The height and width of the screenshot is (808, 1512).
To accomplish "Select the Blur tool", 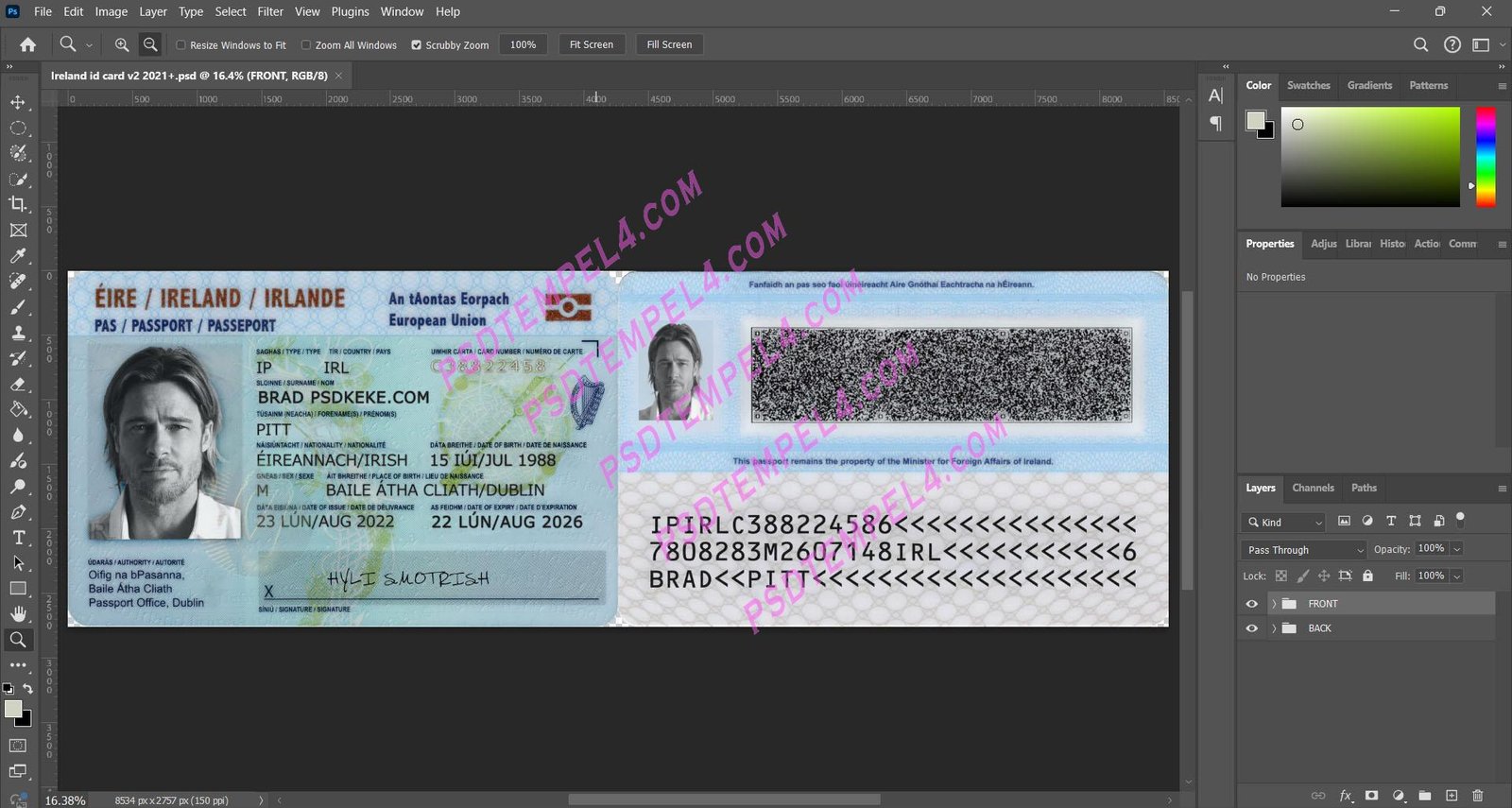I will pyautogui.click(x=18, y=435).
